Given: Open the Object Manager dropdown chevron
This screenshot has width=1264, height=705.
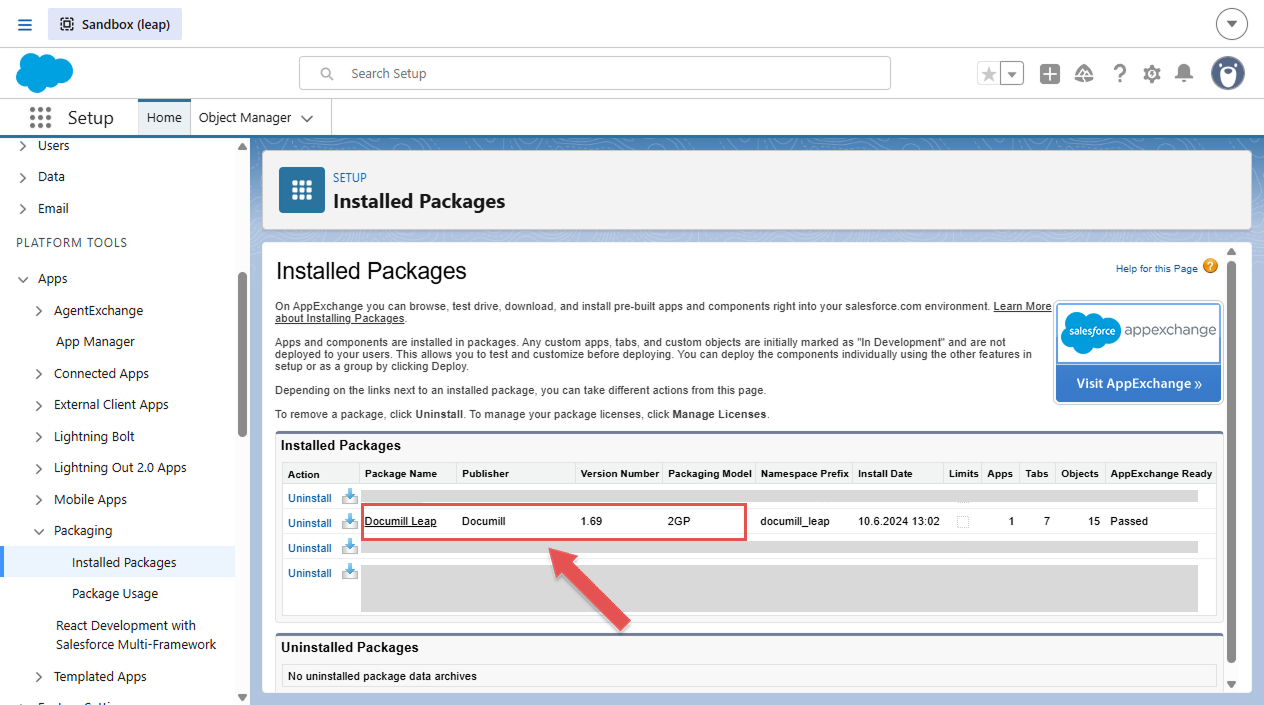Looking at the screenshot, I should 307,118.
